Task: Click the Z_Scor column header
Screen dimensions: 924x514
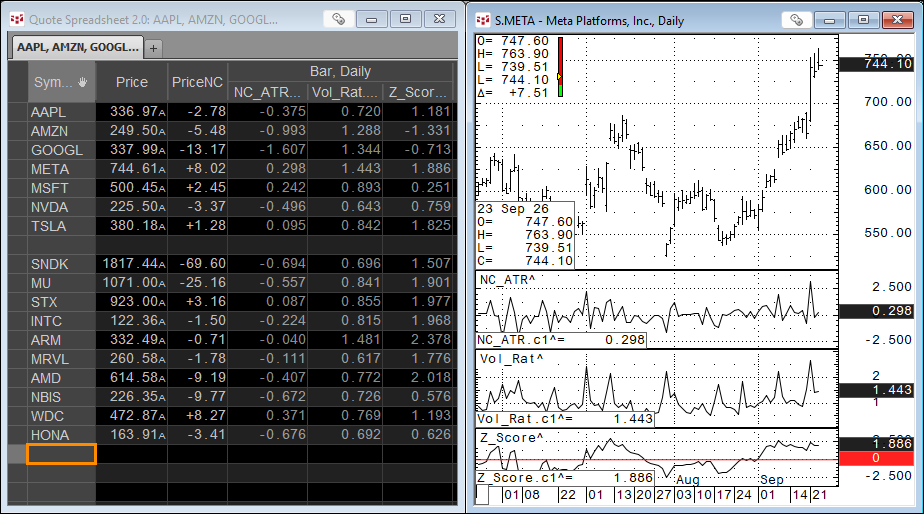Action: 418,92
